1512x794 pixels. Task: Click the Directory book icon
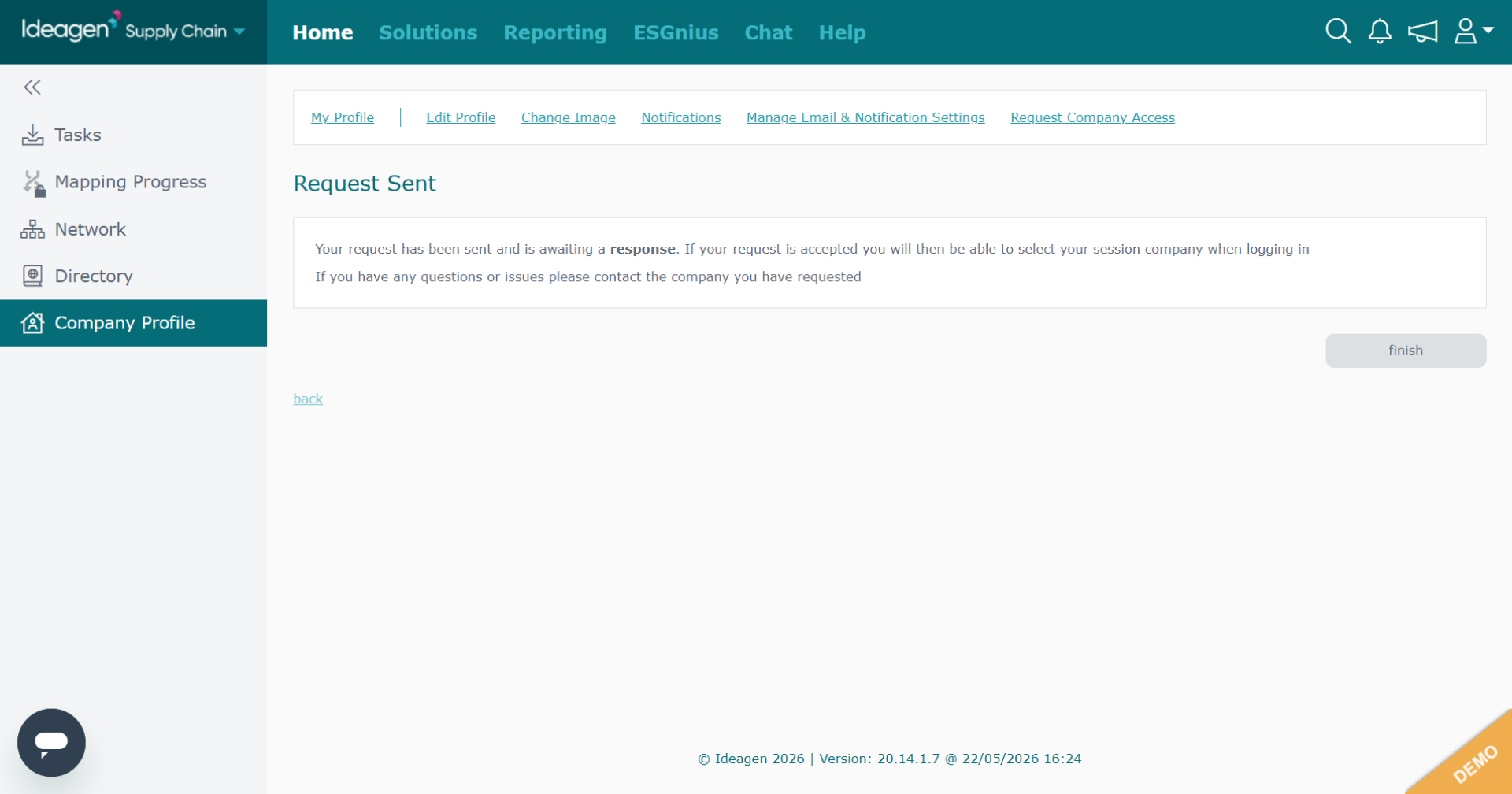click(32, 276)
